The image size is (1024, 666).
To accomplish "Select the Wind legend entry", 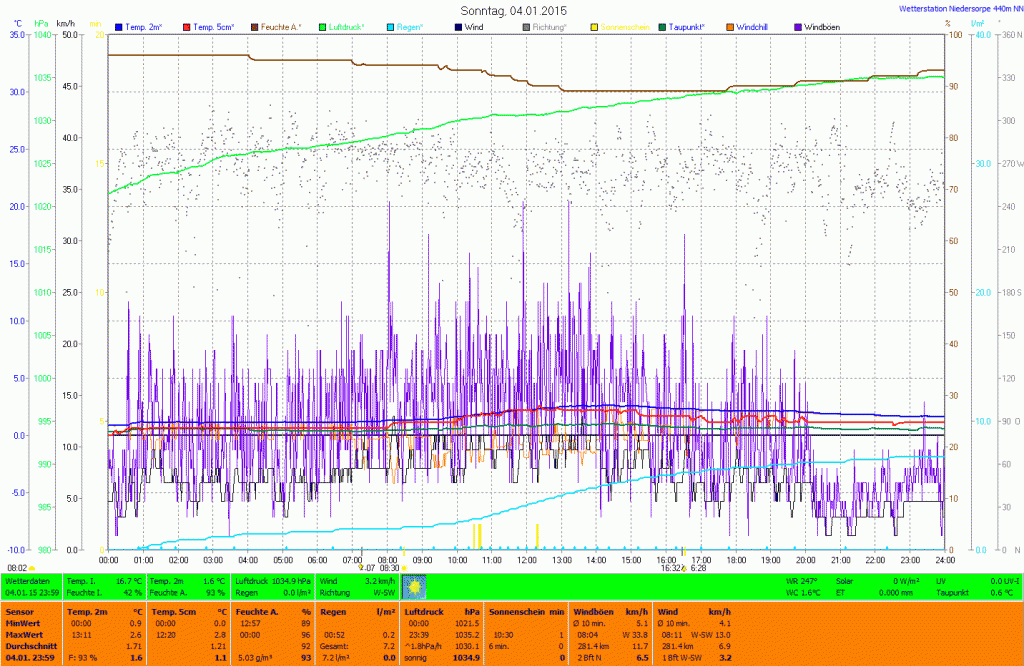I will 473,25.
